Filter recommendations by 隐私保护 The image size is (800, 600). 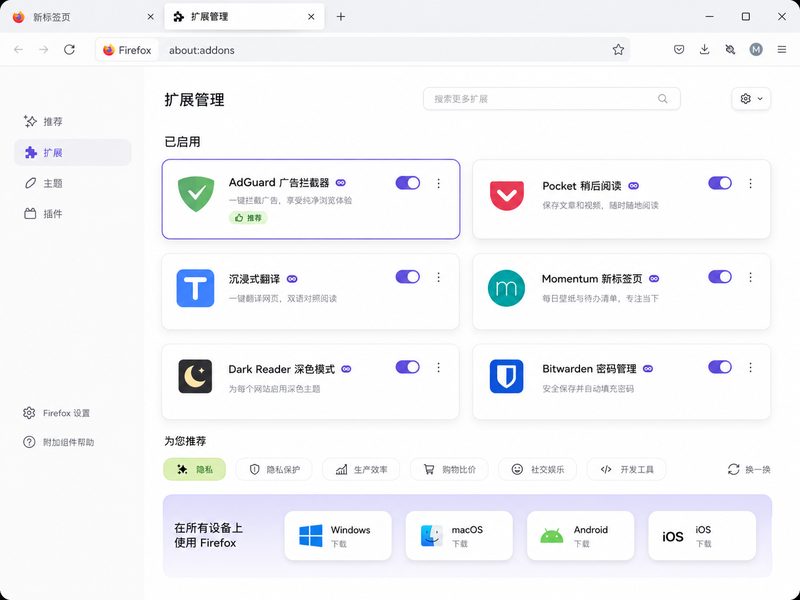pos(274,469)
